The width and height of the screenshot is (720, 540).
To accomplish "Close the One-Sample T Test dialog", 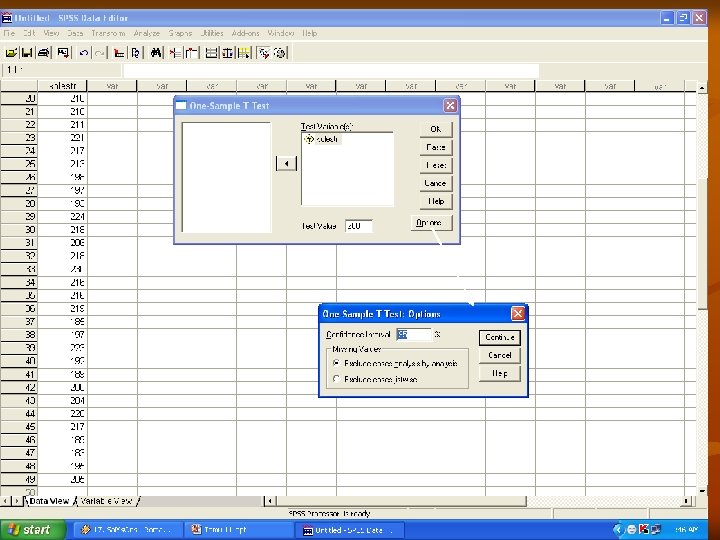I will [450, 106].
